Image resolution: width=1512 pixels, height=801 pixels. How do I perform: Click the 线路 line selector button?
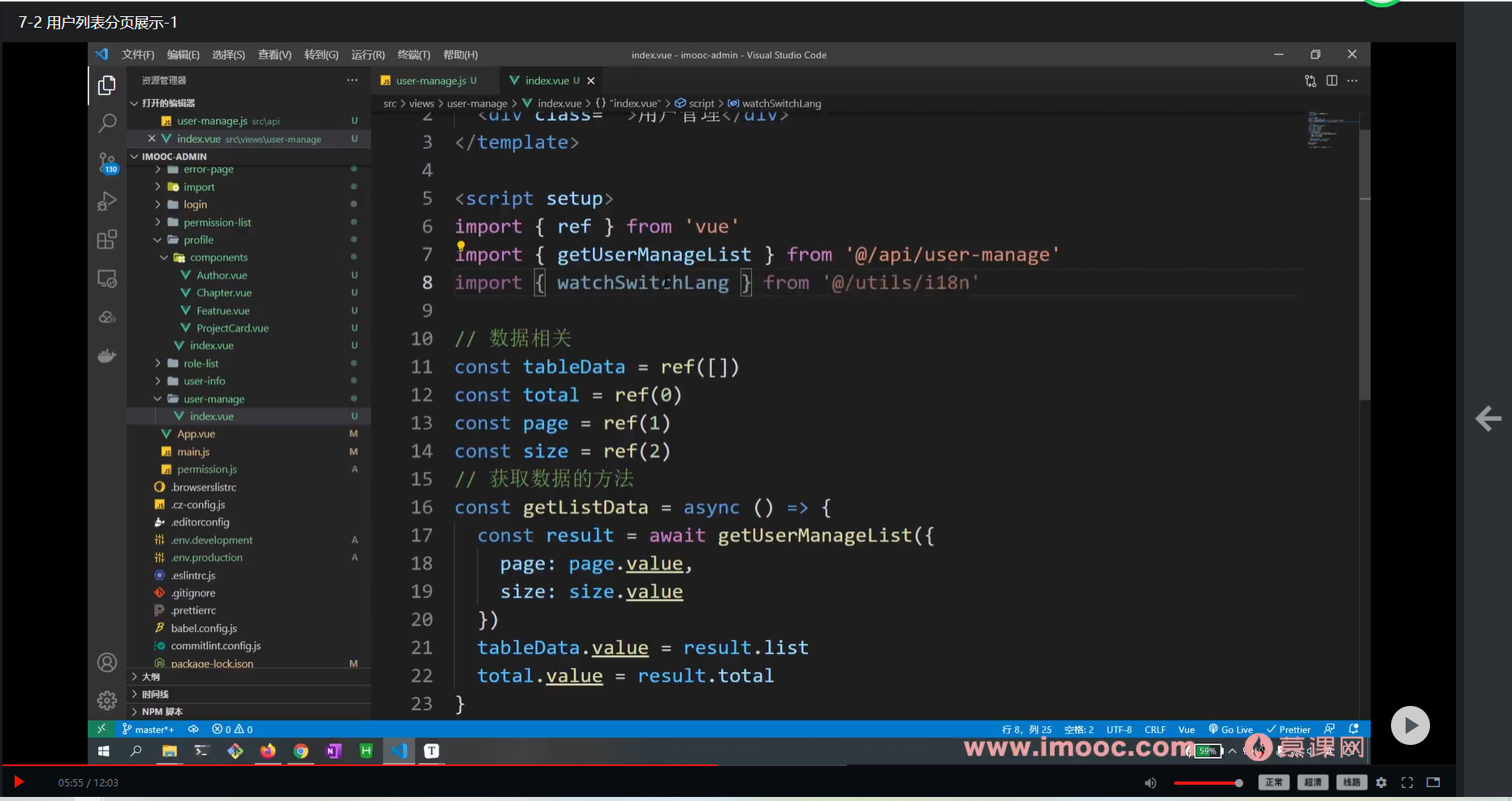coord(1352,782)
